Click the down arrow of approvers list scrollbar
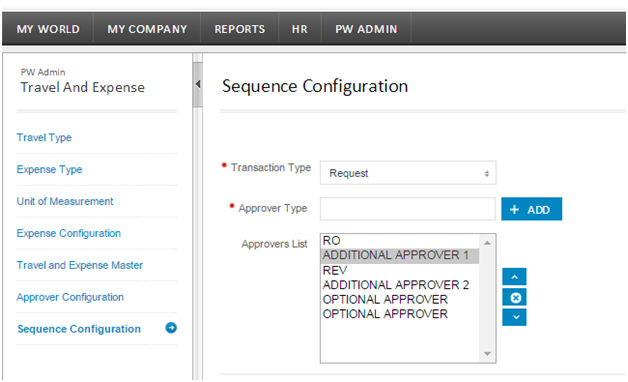Image resolution: width=628 pixels, height=382 pixels. click(x=487, y=354)
